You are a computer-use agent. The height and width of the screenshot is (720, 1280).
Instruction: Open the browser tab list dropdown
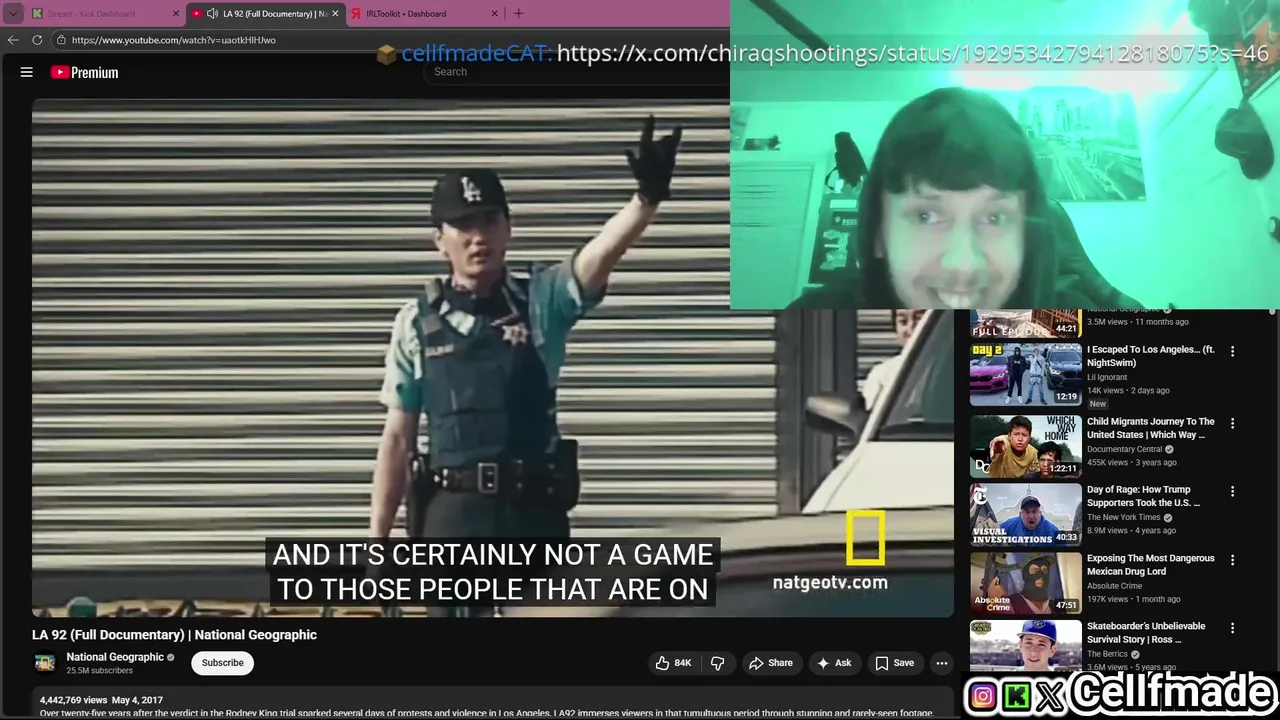coord(13,14)
